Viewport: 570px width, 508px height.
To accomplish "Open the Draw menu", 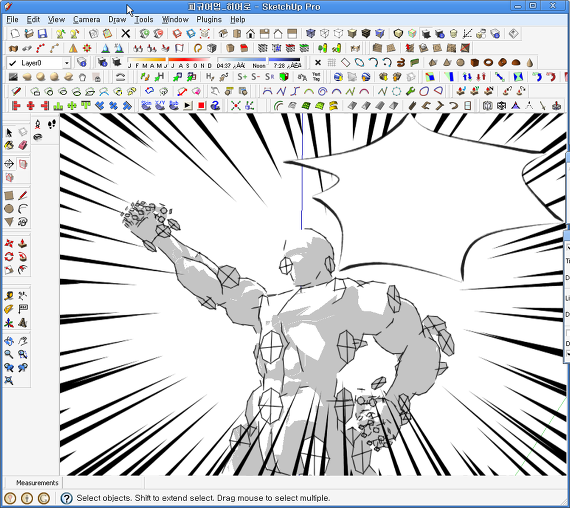I will coord(117,20).
